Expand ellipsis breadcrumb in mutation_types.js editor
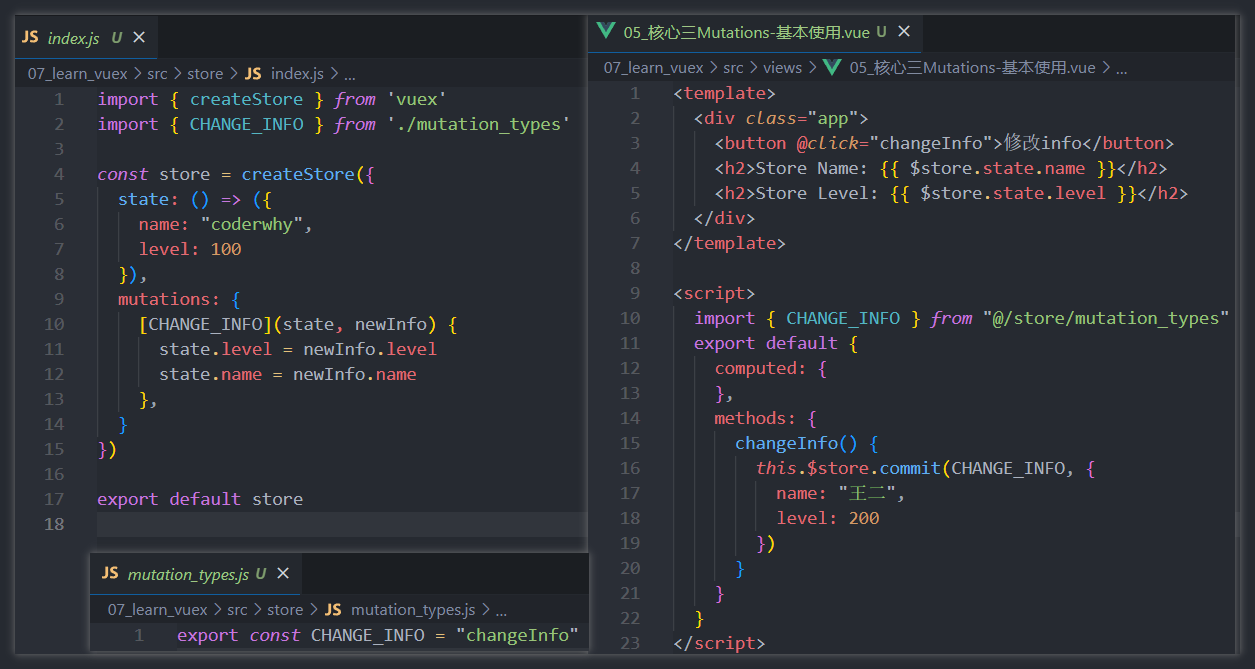Screen dimensions: 1255x669 click(x=501, y=610)
